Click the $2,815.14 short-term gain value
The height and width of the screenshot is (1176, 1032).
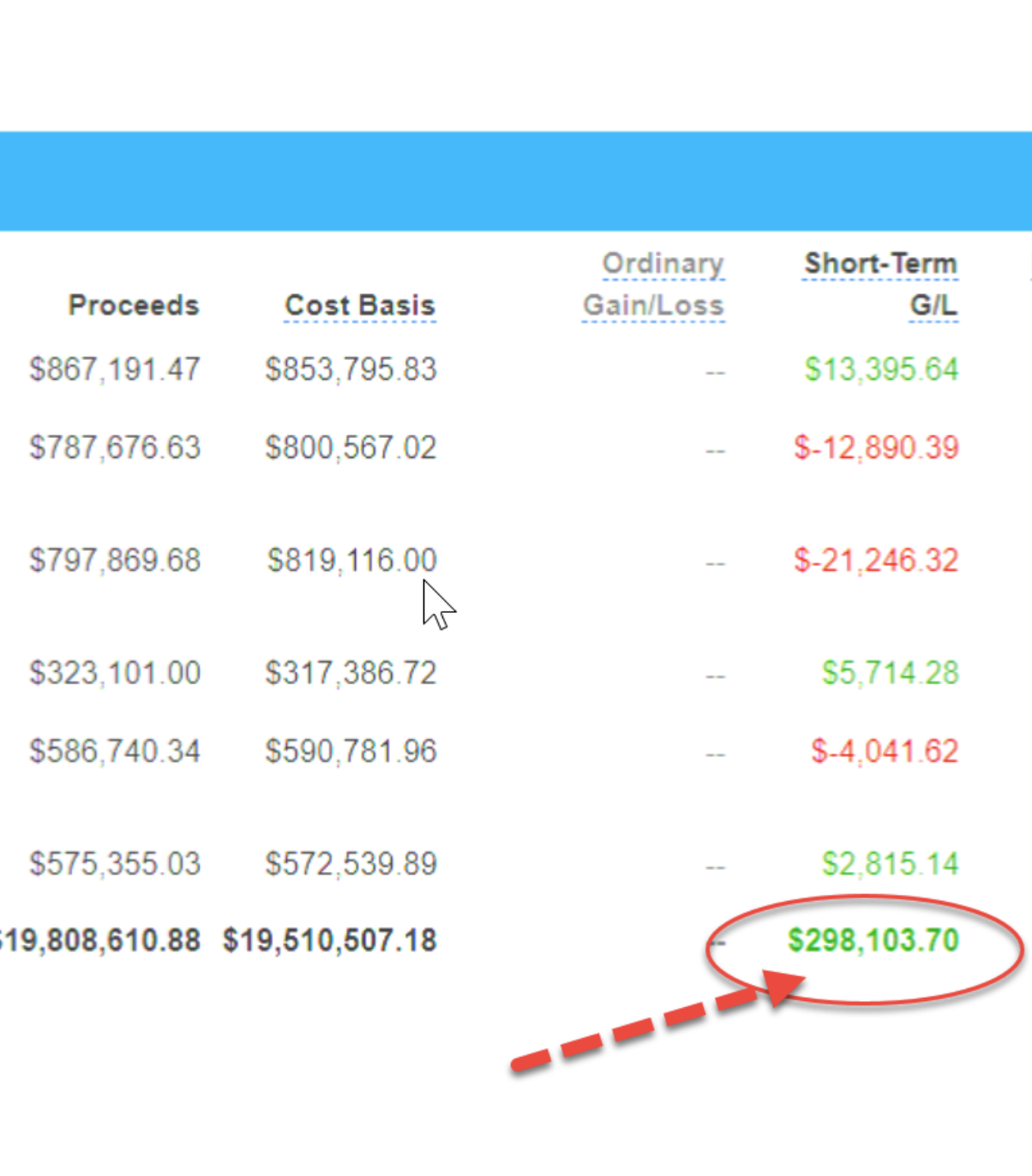click(890, 864)
